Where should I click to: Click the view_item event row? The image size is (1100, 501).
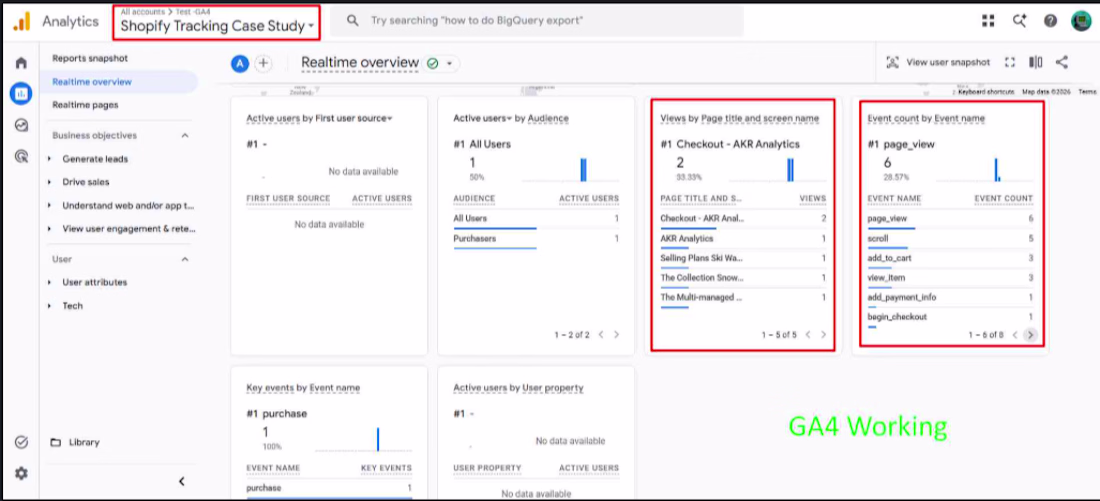(x=950, y=279)
